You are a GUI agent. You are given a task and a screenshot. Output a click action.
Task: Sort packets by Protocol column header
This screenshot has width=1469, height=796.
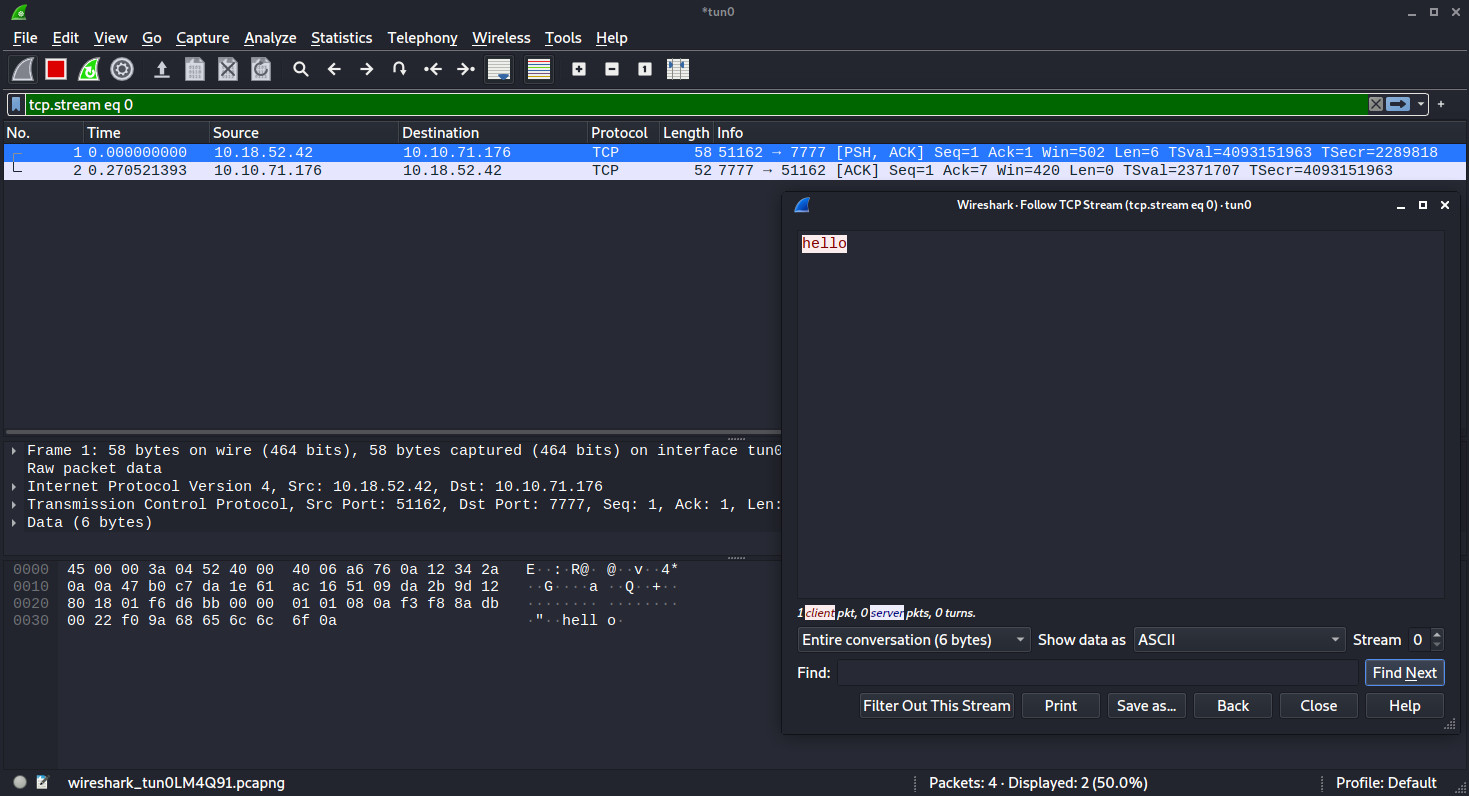(623, 133)
